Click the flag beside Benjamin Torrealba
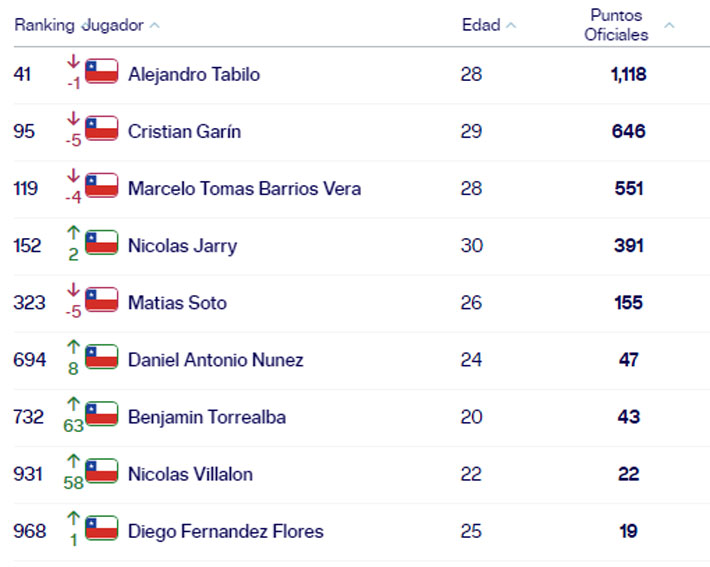710x567 pixels. (101, 414)
